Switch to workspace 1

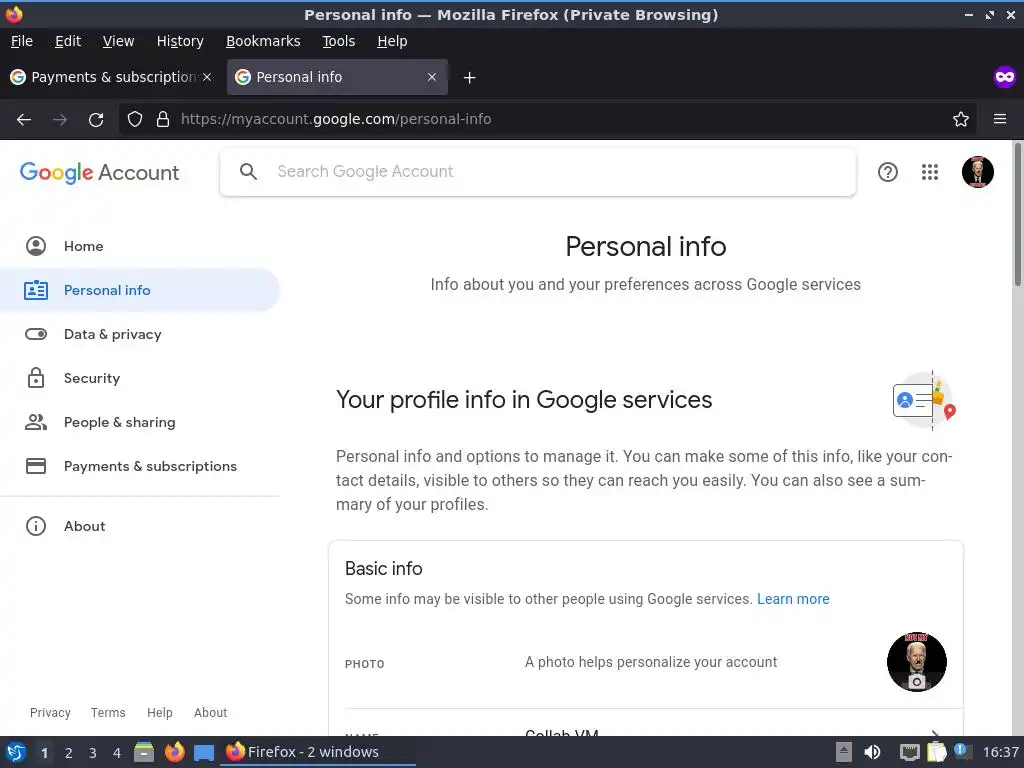(x=44, y=753)
